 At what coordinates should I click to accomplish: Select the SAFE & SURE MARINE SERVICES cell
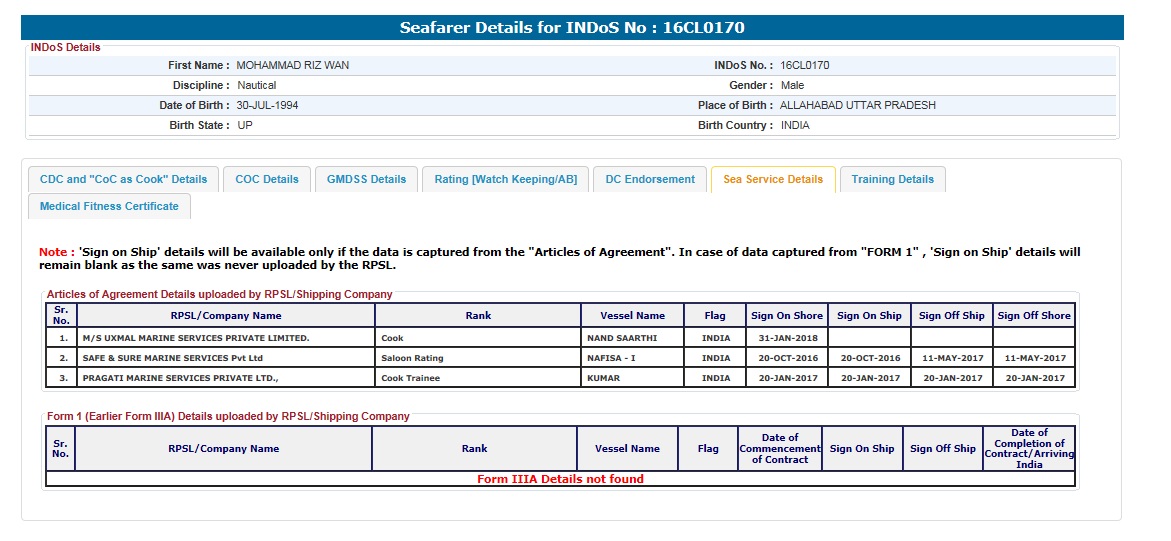click(173, 358)
